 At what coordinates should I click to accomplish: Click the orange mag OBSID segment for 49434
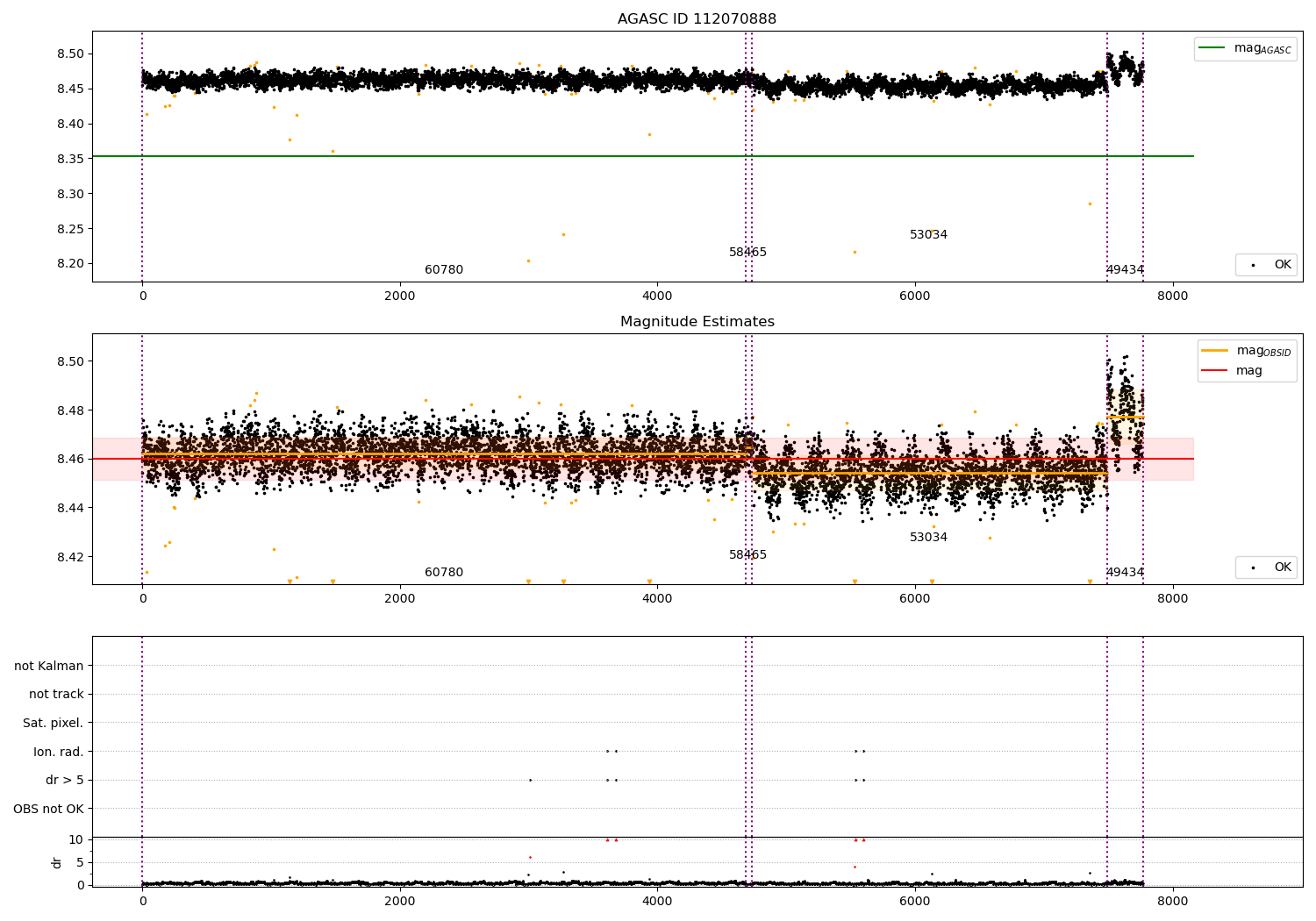coord(1125,417)
